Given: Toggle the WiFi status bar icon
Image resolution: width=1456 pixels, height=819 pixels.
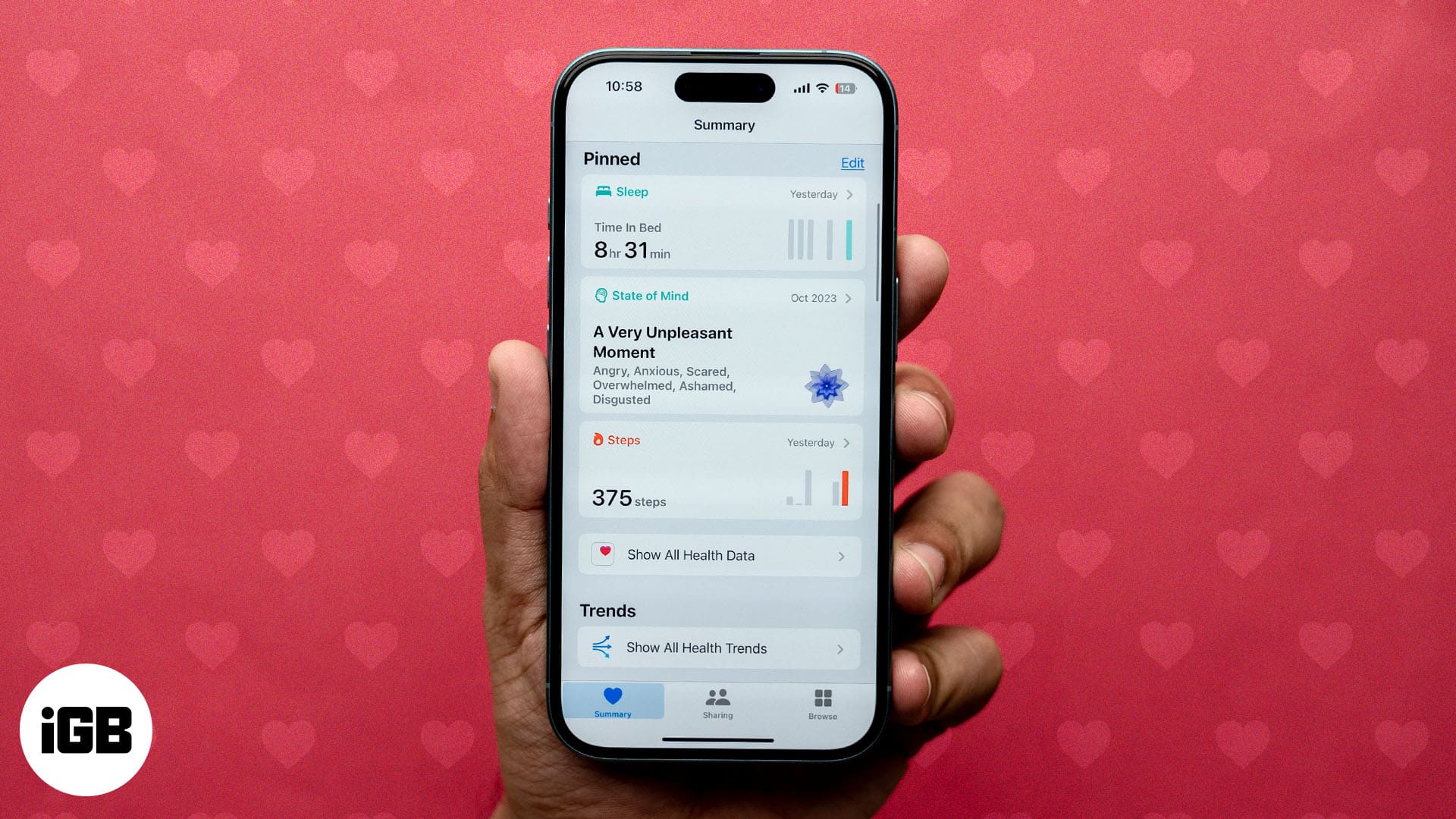Looking at the screenshot, I should (x=818, y=89).
